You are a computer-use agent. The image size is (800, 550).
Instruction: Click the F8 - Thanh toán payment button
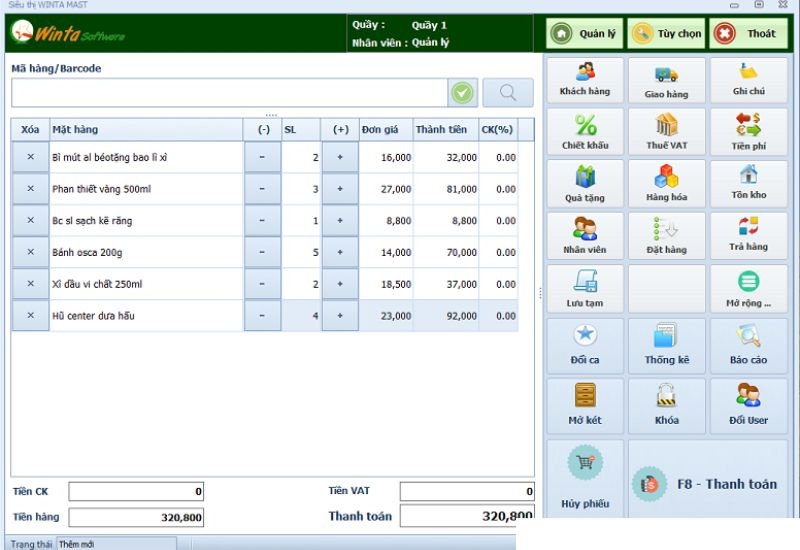tap(708, 479)
